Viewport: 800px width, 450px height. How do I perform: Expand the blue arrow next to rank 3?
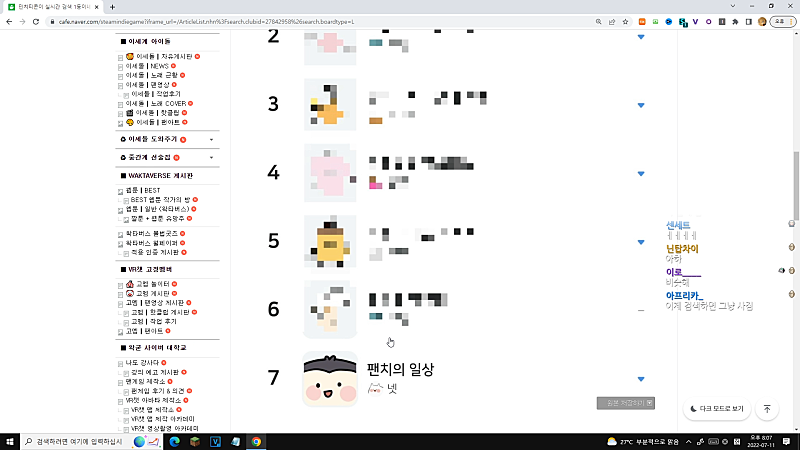pos(641,105)
